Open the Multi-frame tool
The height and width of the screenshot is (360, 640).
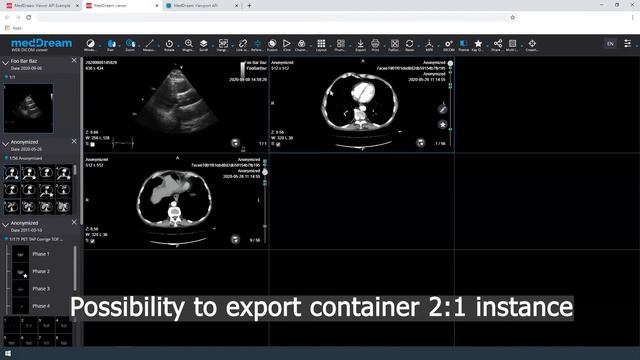click(512, 44)
